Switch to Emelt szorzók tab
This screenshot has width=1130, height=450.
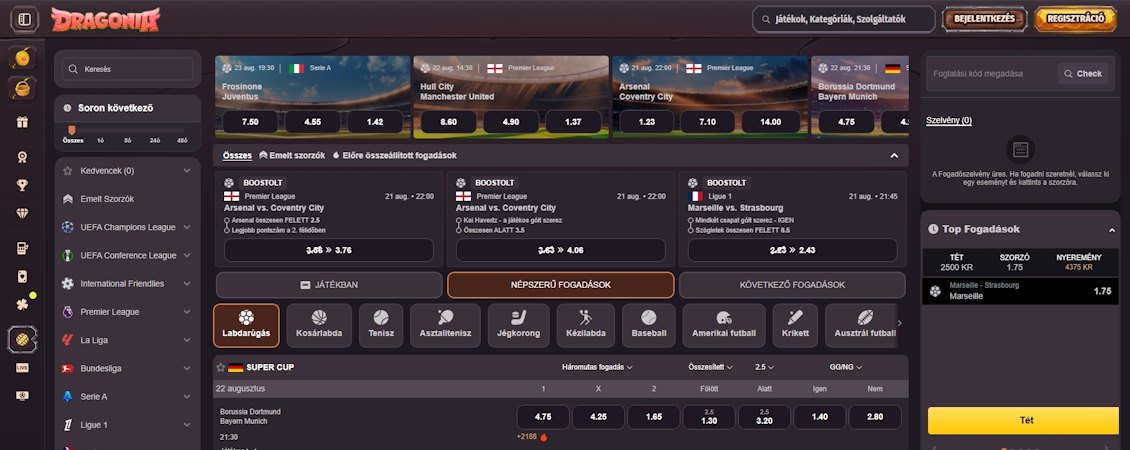coord(292,155)
